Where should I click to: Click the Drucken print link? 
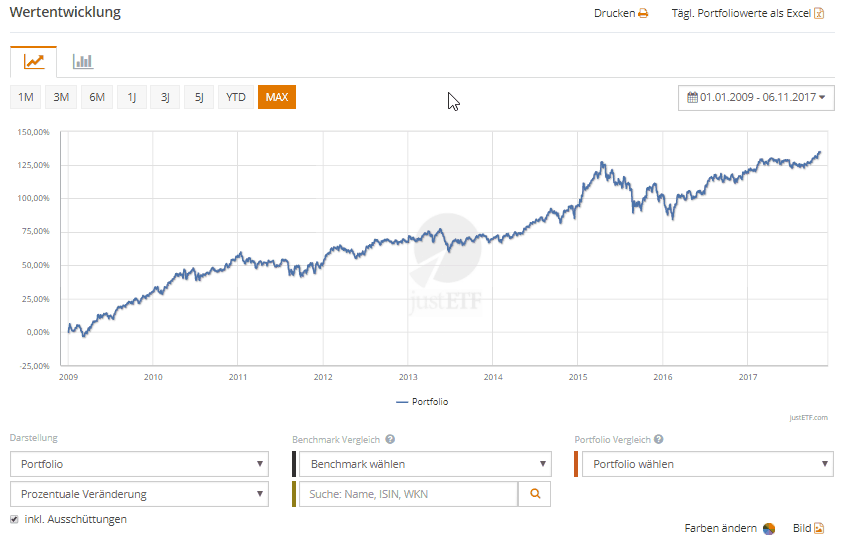614,14
